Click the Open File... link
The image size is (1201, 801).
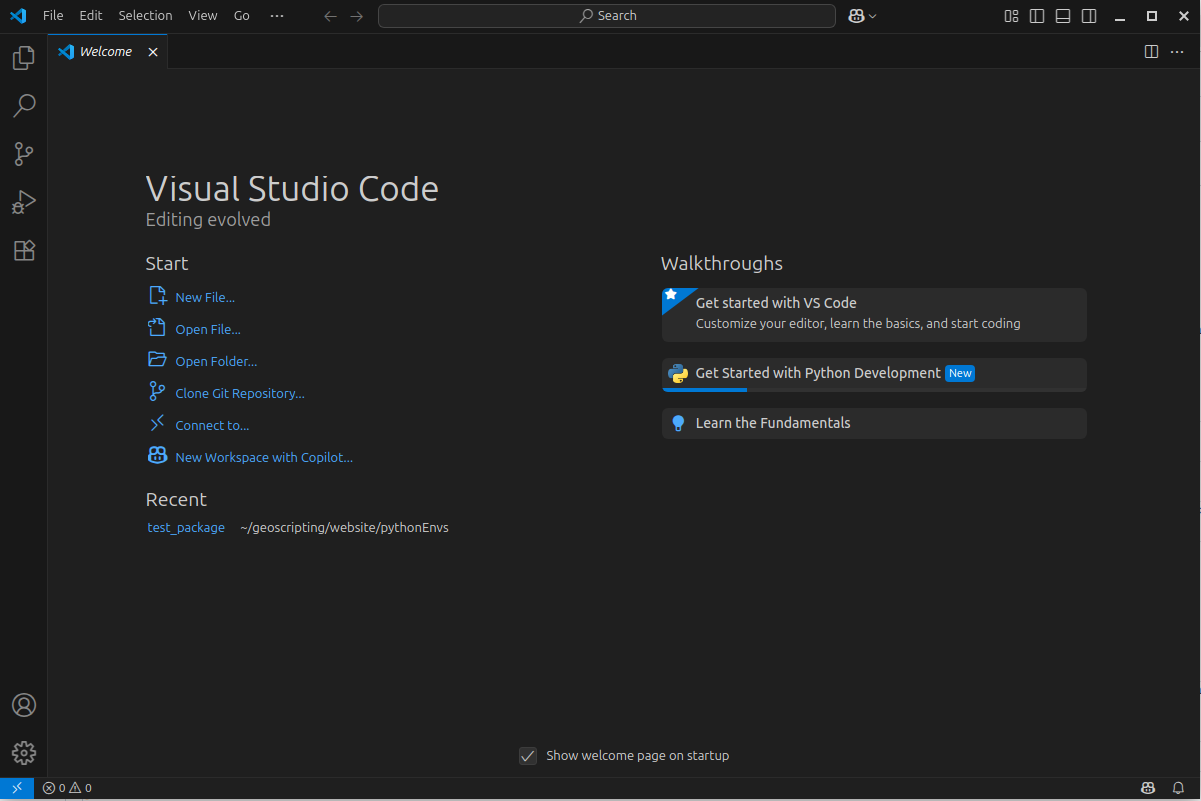tap(208, 329)
